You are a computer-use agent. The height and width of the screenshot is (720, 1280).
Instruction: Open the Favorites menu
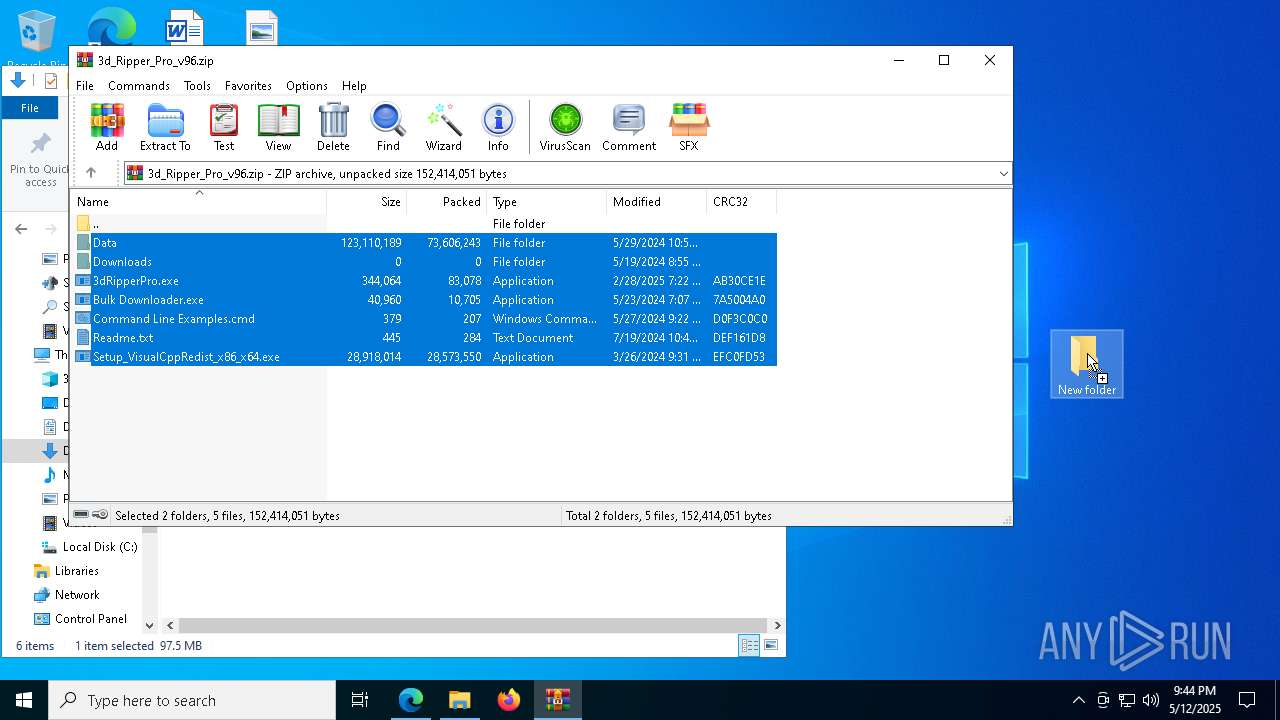248,86
